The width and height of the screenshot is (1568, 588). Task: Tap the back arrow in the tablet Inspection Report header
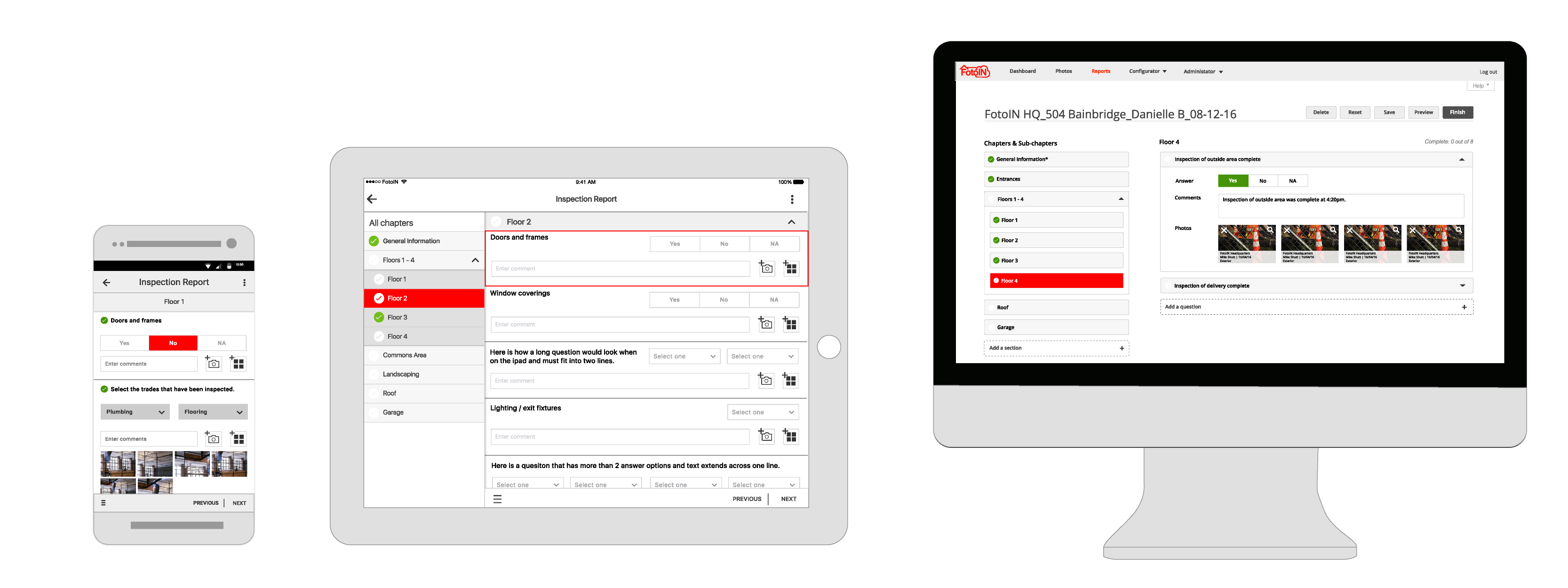(372, 199)
